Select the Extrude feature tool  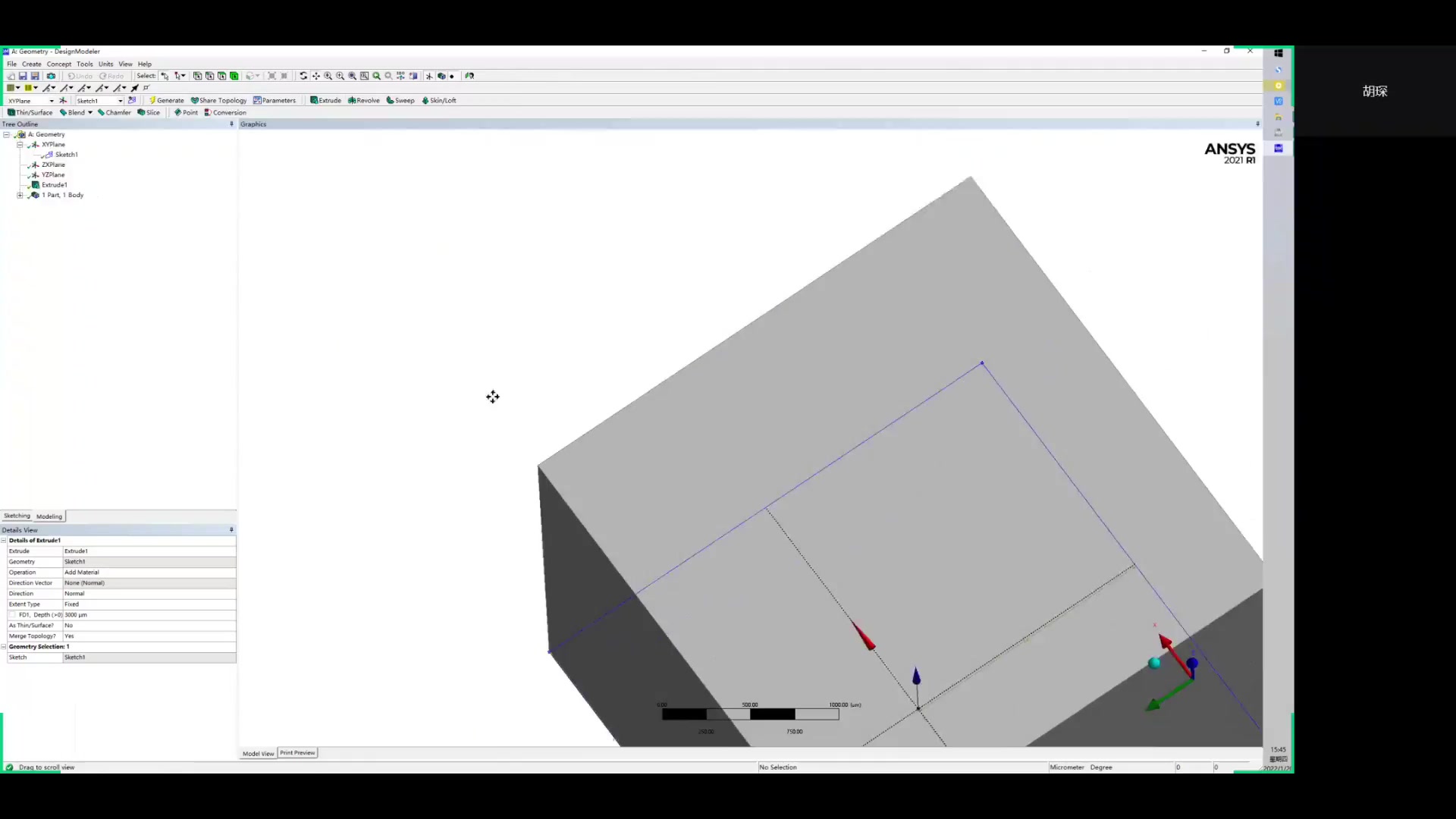coord(325,100)
